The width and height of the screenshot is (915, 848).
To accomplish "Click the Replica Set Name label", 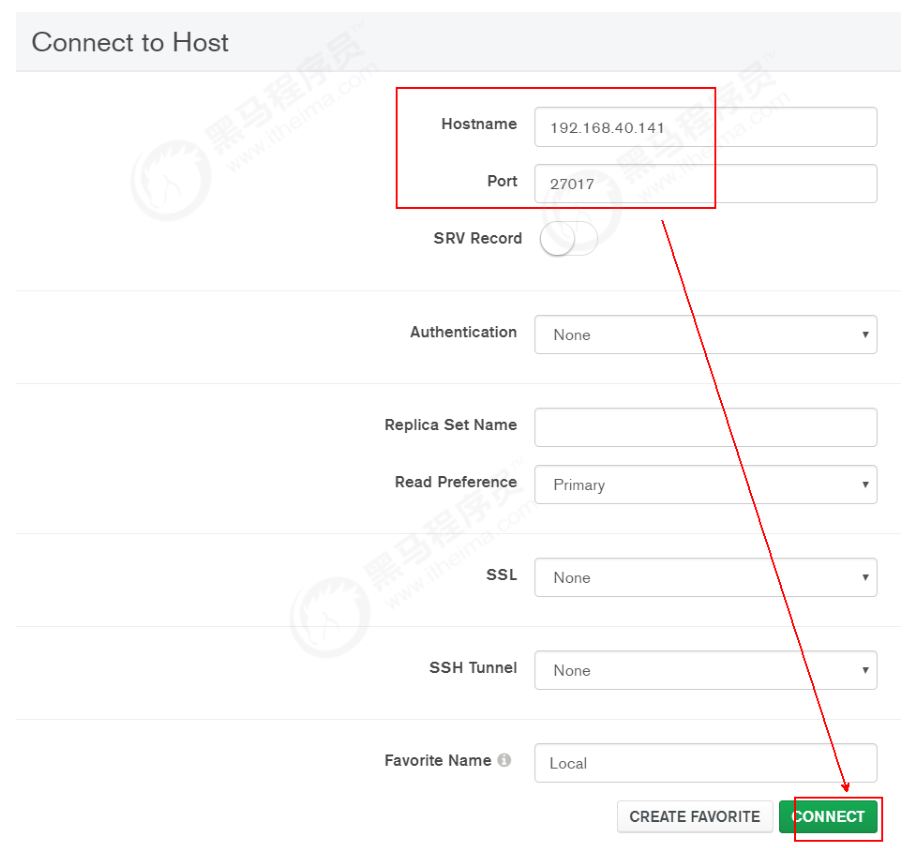I will (450, 425).
